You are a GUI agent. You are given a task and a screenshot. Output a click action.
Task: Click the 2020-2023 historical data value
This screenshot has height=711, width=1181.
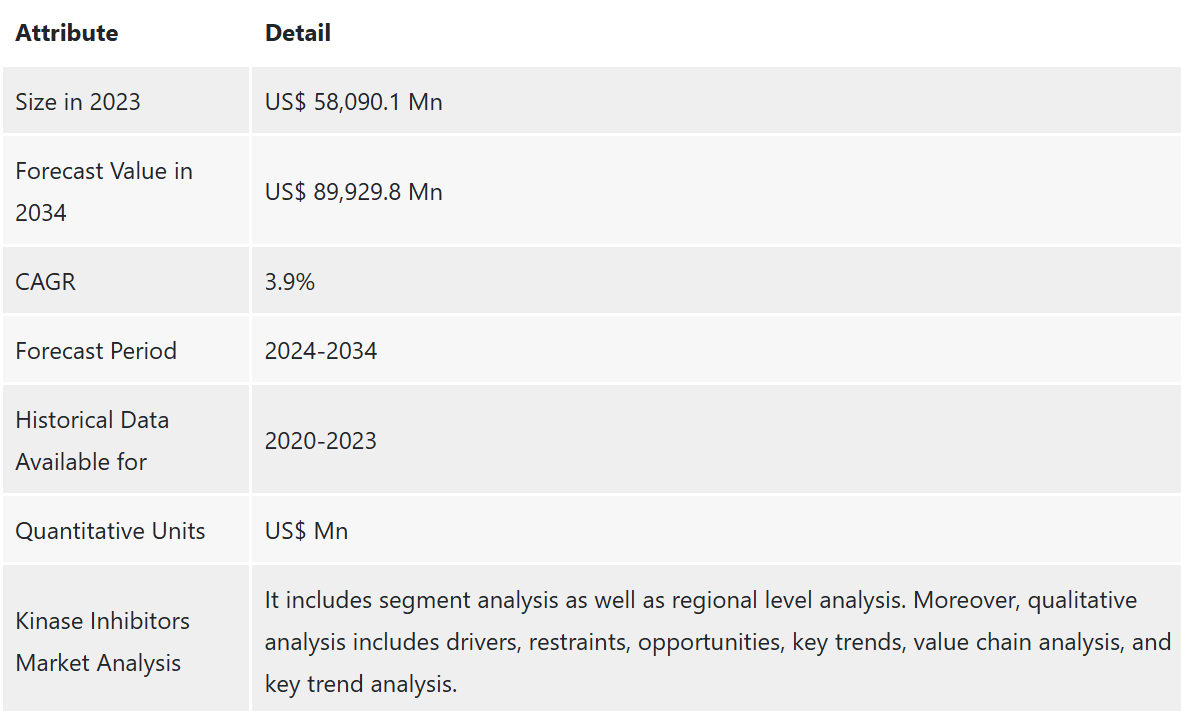(x=320, y=441)
